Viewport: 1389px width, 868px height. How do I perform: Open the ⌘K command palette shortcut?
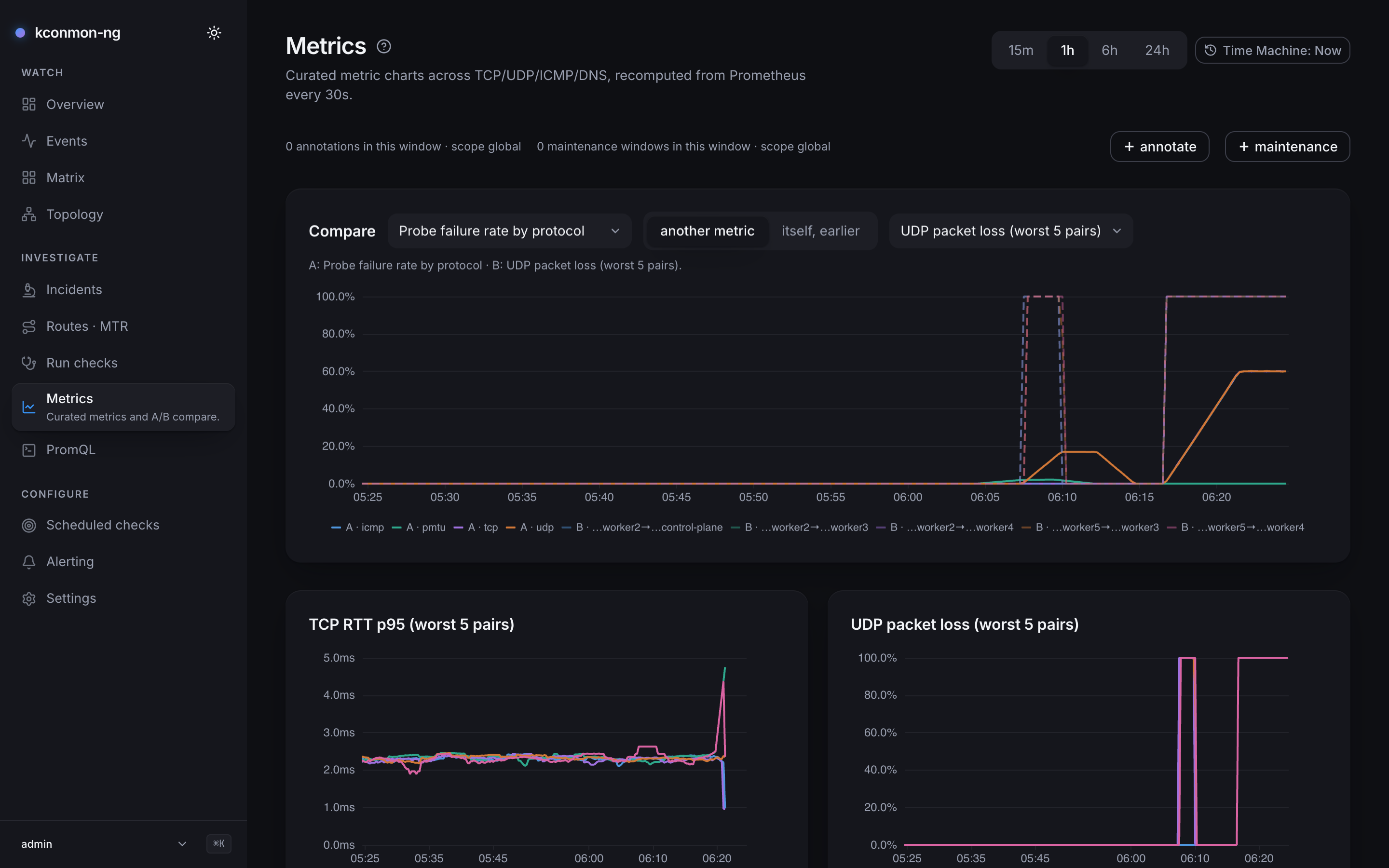(x=218, y=844)
